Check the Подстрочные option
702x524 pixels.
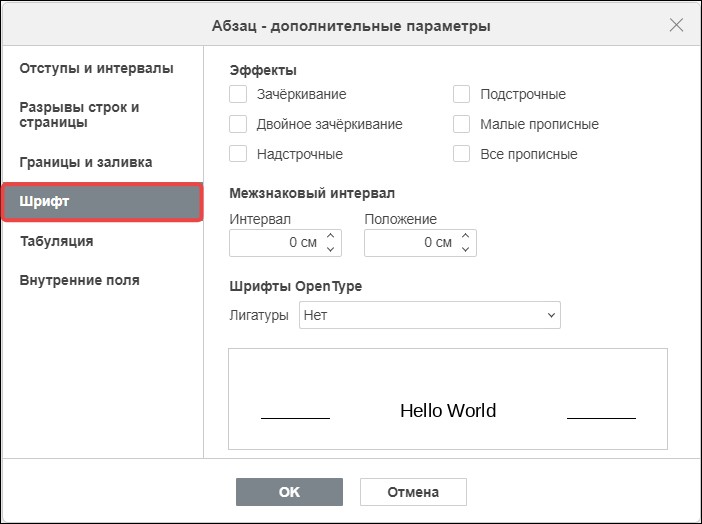tap(461, 94)
